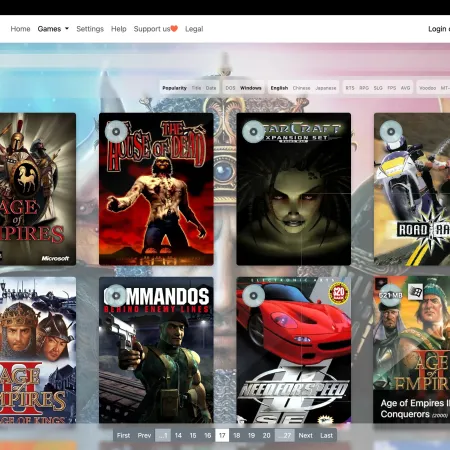
Task: Filter by FPS genre
Action: click(392, 88)
